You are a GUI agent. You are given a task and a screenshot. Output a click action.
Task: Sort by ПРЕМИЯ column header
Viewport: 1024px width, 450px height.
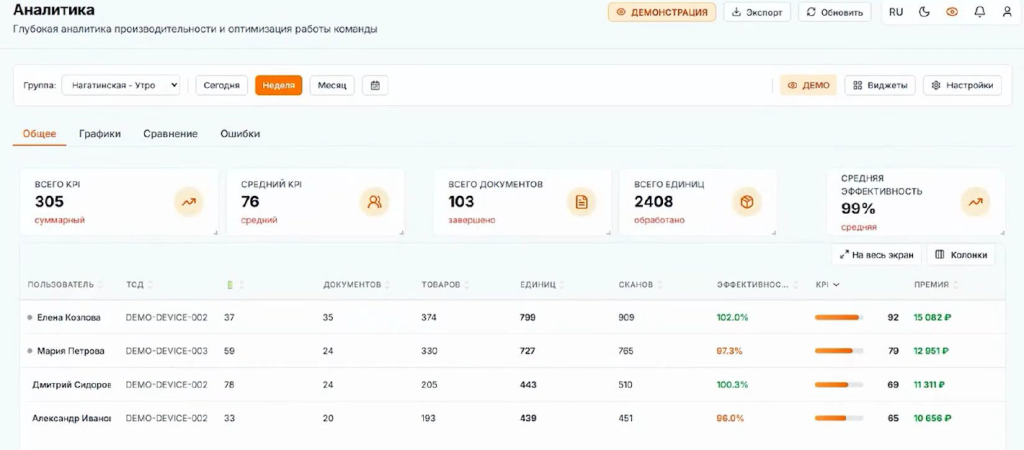coord(936,285)
